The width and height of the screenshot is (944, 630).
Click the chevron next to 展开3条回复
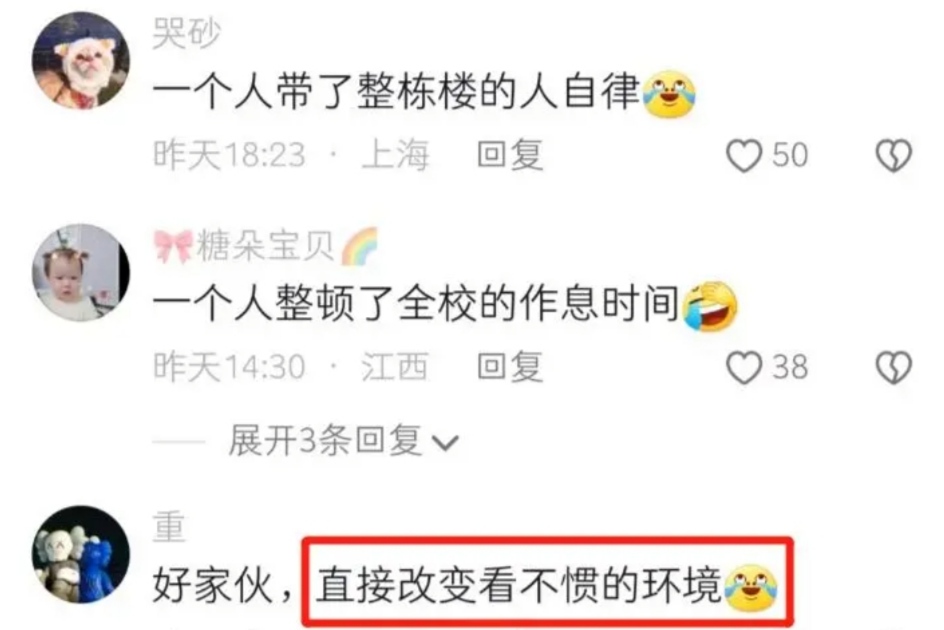pyautogui.click(x=446, y=443)
